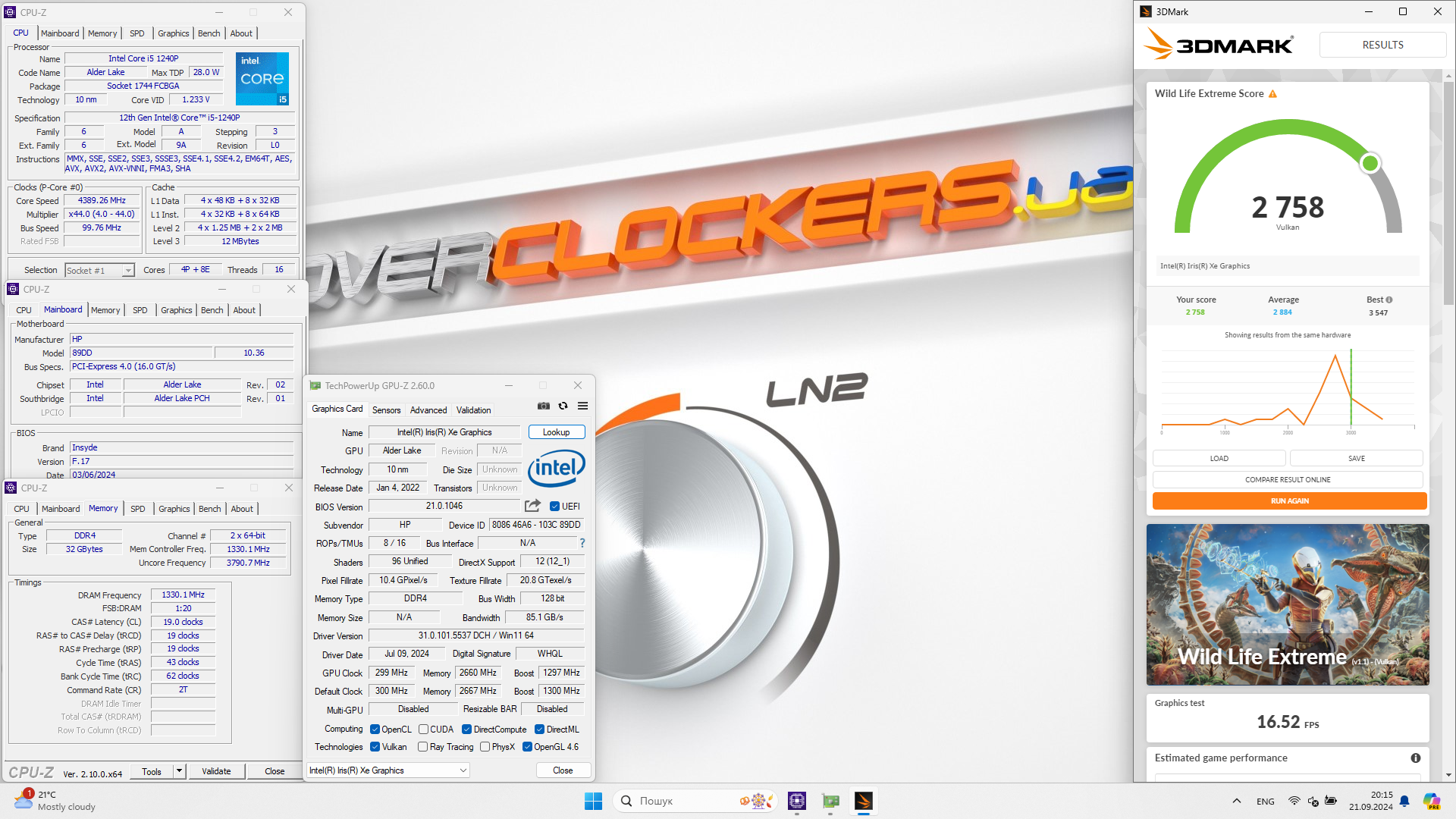The image size is (1456, 819).
Task: Click the SAVE button in 3DMark
Action: (x=1356, y=459)
